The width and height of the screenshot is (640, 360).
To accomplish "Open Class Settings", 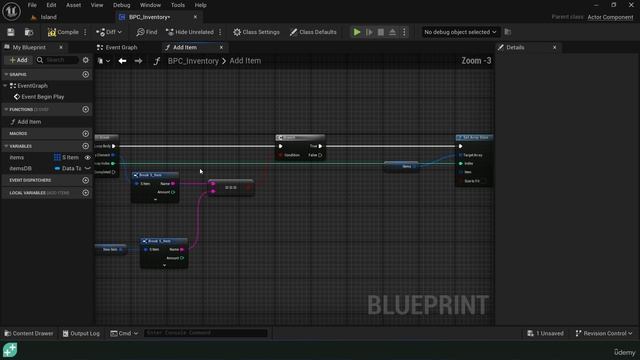I will pos(256,32).
